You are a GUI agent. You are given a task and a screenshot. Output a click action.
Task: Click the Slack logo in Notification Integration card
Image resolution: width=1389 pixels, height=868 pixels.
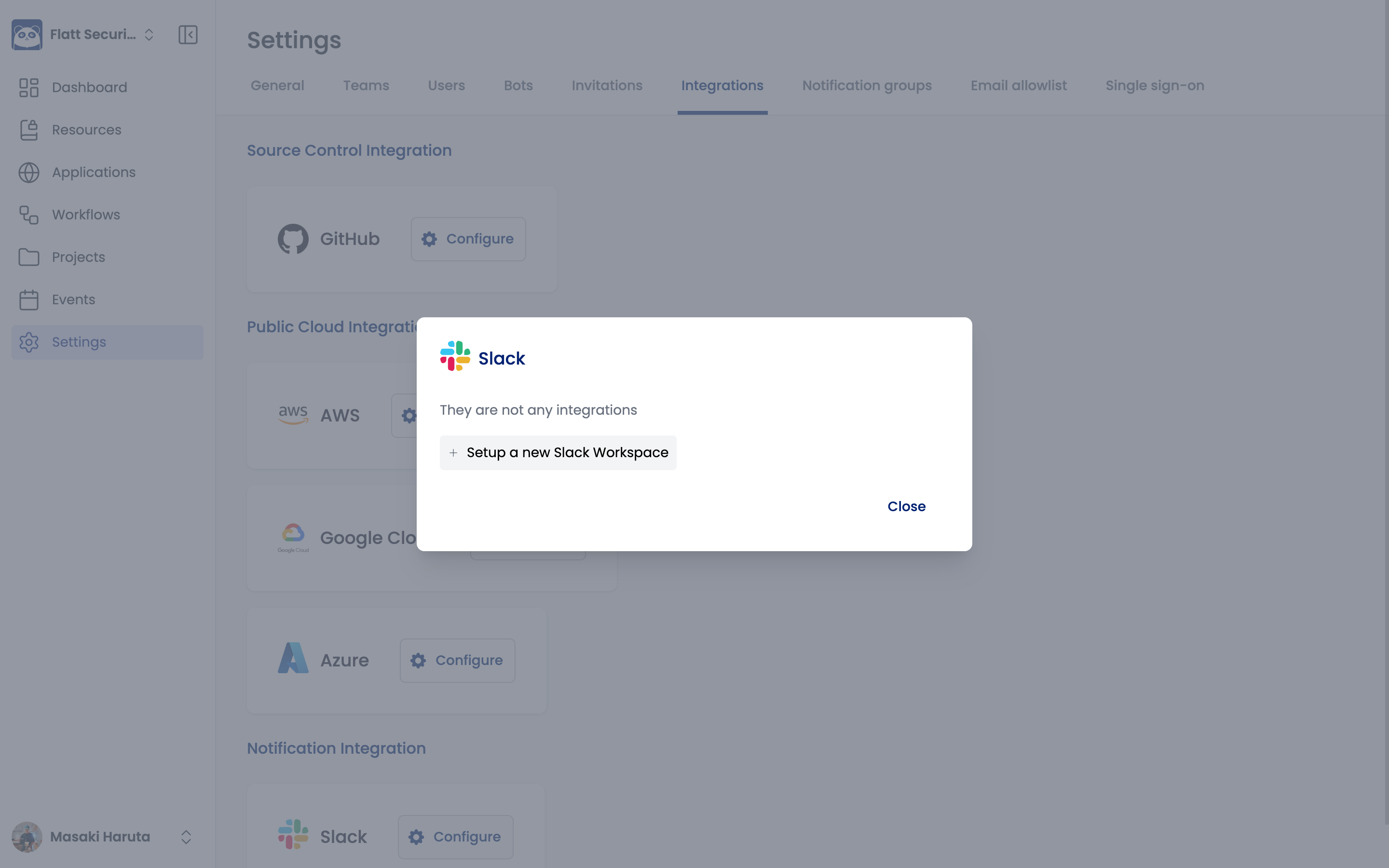click(293, 834)
